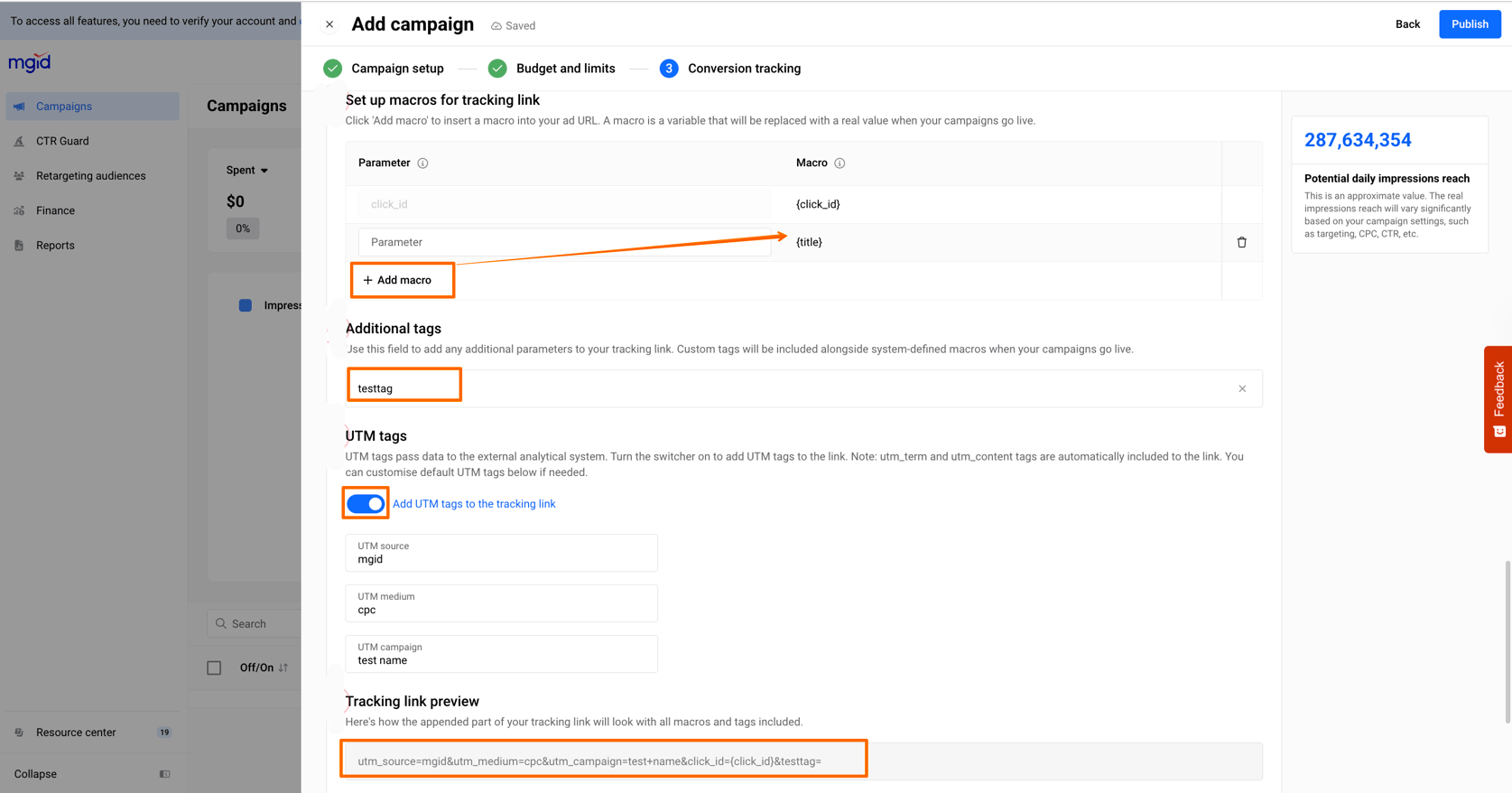The height and width of the screenshot is (793, 1512).
Task: Collapse the left sidebar
Action: point(92,774)
